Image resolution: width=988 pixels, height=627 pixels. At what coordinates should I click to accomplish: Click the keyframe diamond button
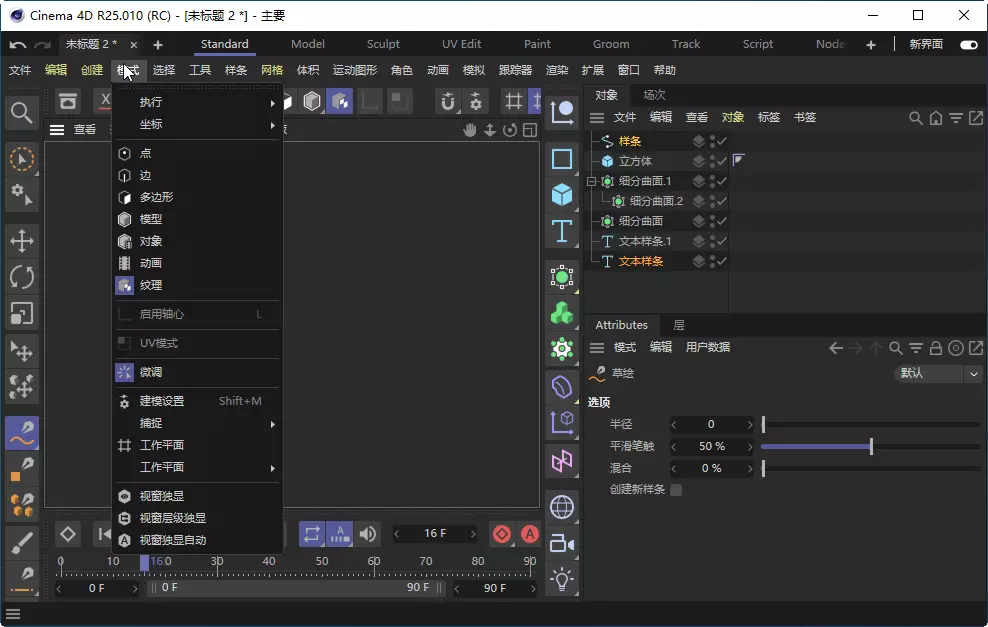67,534
